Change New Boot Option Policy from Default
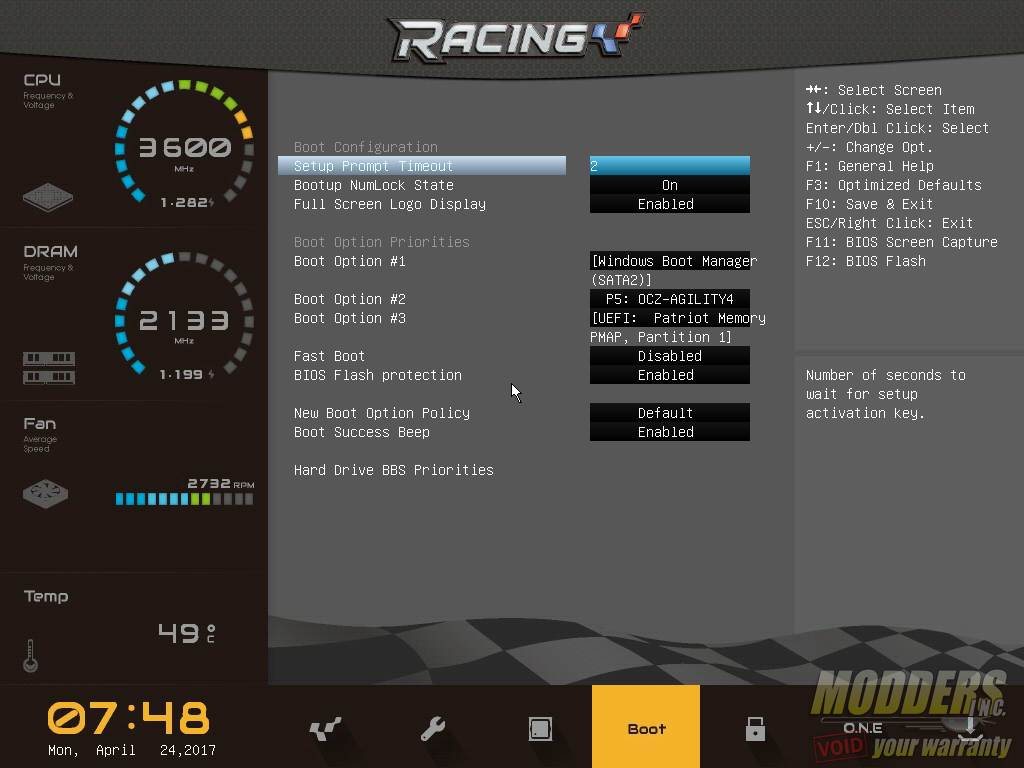 point(669,413)
